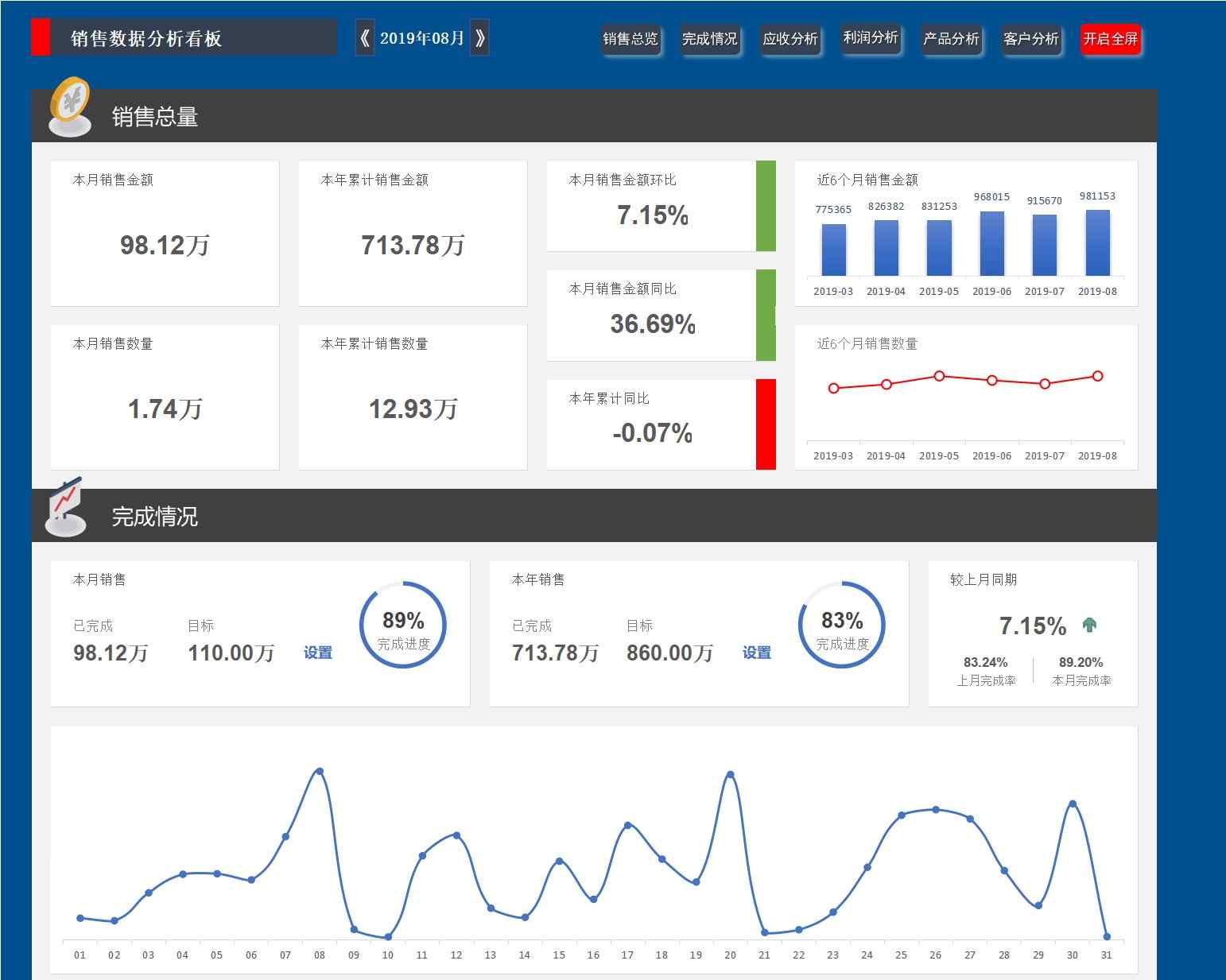Select the 产品分析 navigation button
The height and width of the screenshot is (980, 1226).
click(x=951, y=39)
